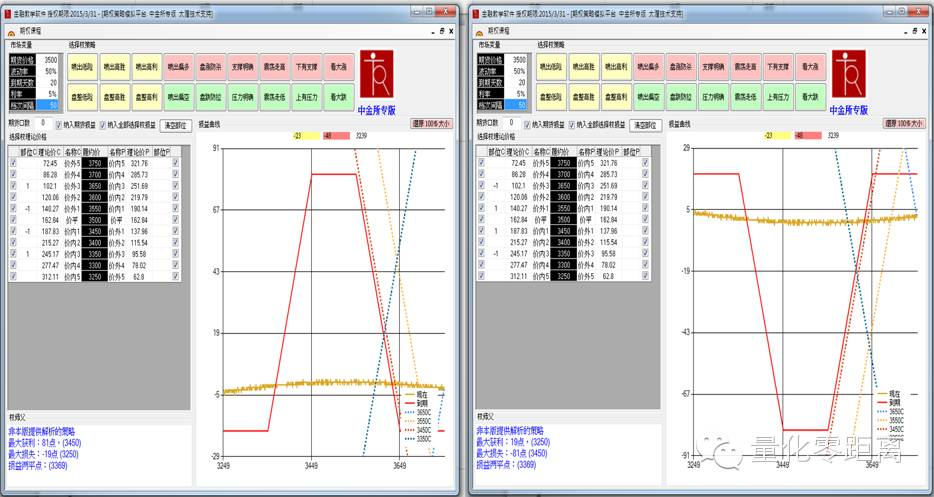Select 震荡走低 strategy in the left window
This screenshot has width=934, height=497.
coord(275,97)
